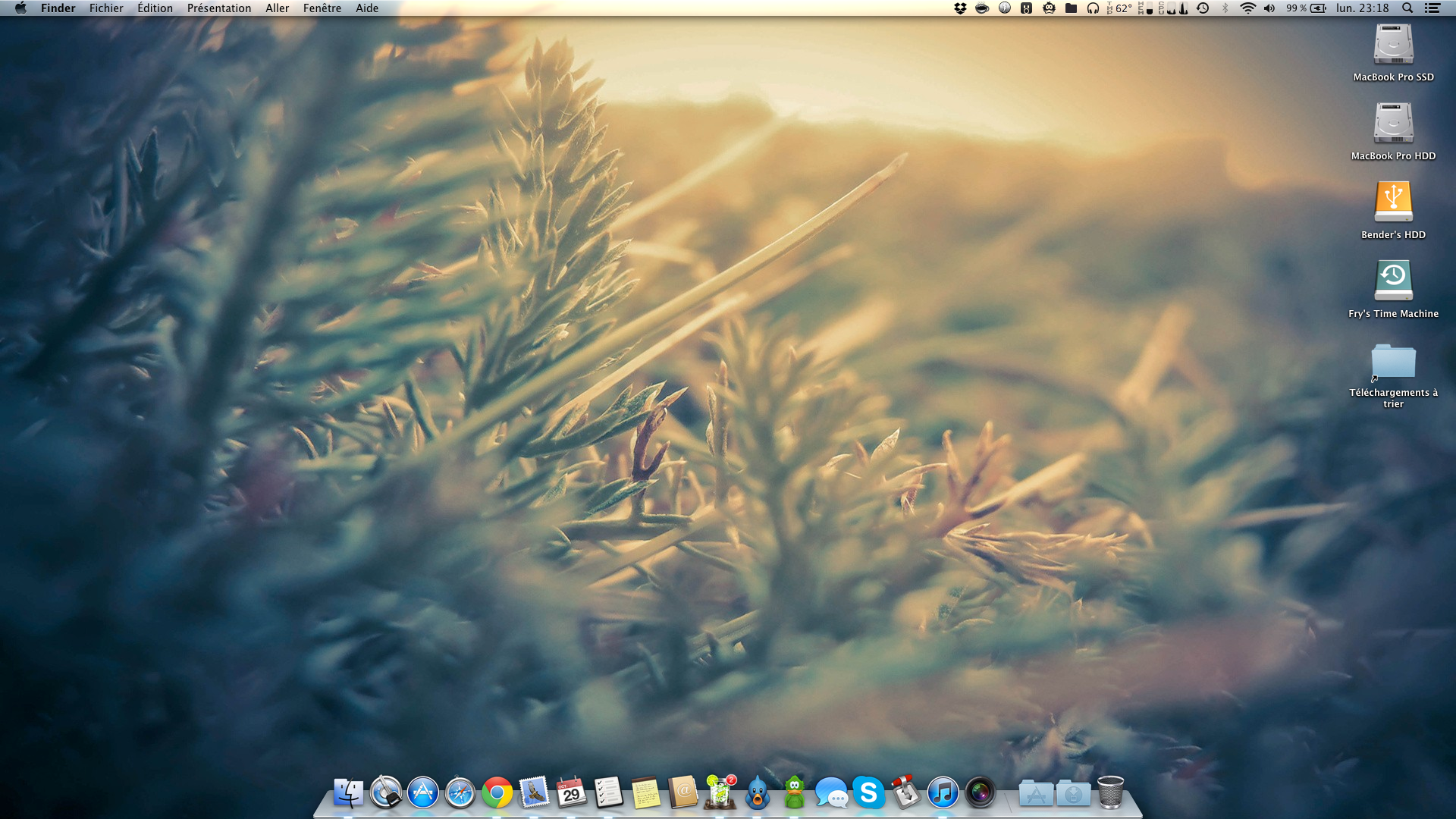Launch Skype from the Dock
The height and width of the screenshot is (819, 1456).
868,792
